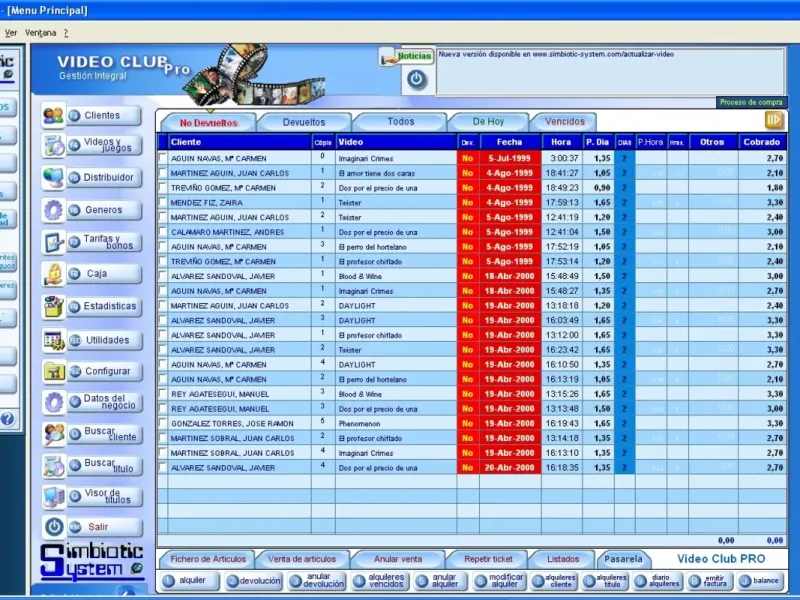Click the Distribuidor globe icon
The image size is (800, 600).
click(x=54, y=178)
